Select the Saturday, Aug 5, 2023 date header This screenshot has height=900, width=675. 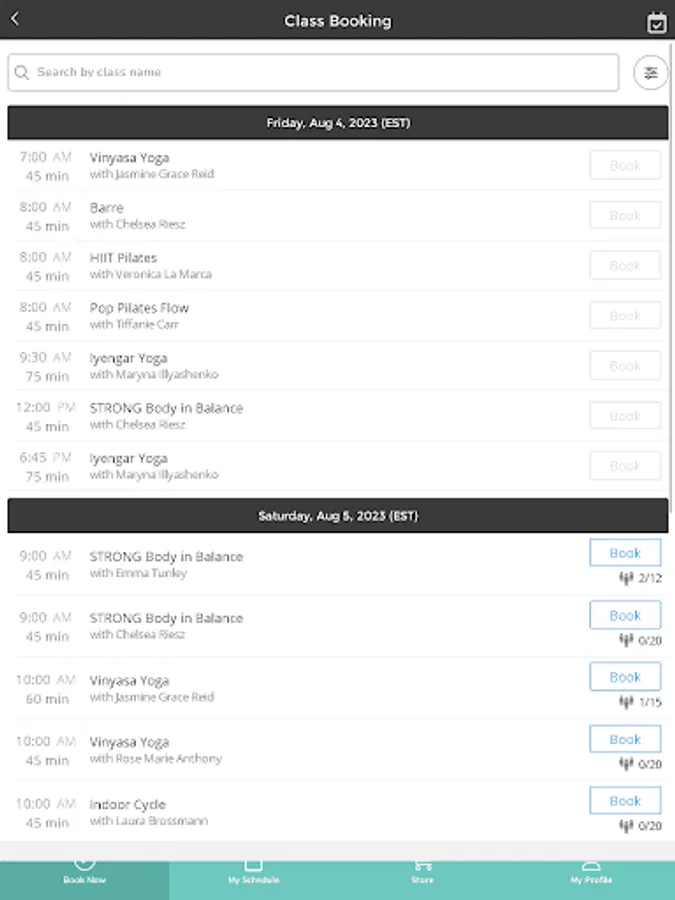pos(338,516)
